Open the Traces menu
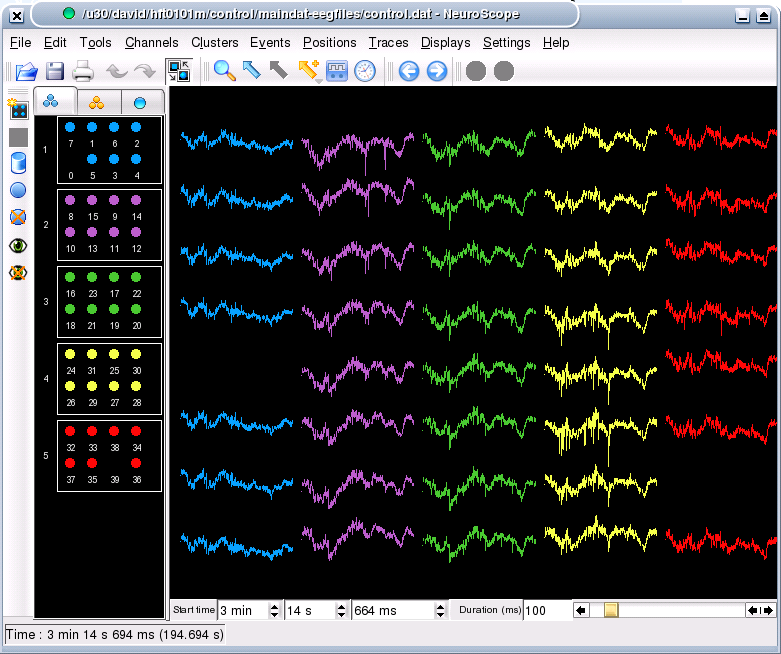The image size is (781, 654). click(389, 43)
